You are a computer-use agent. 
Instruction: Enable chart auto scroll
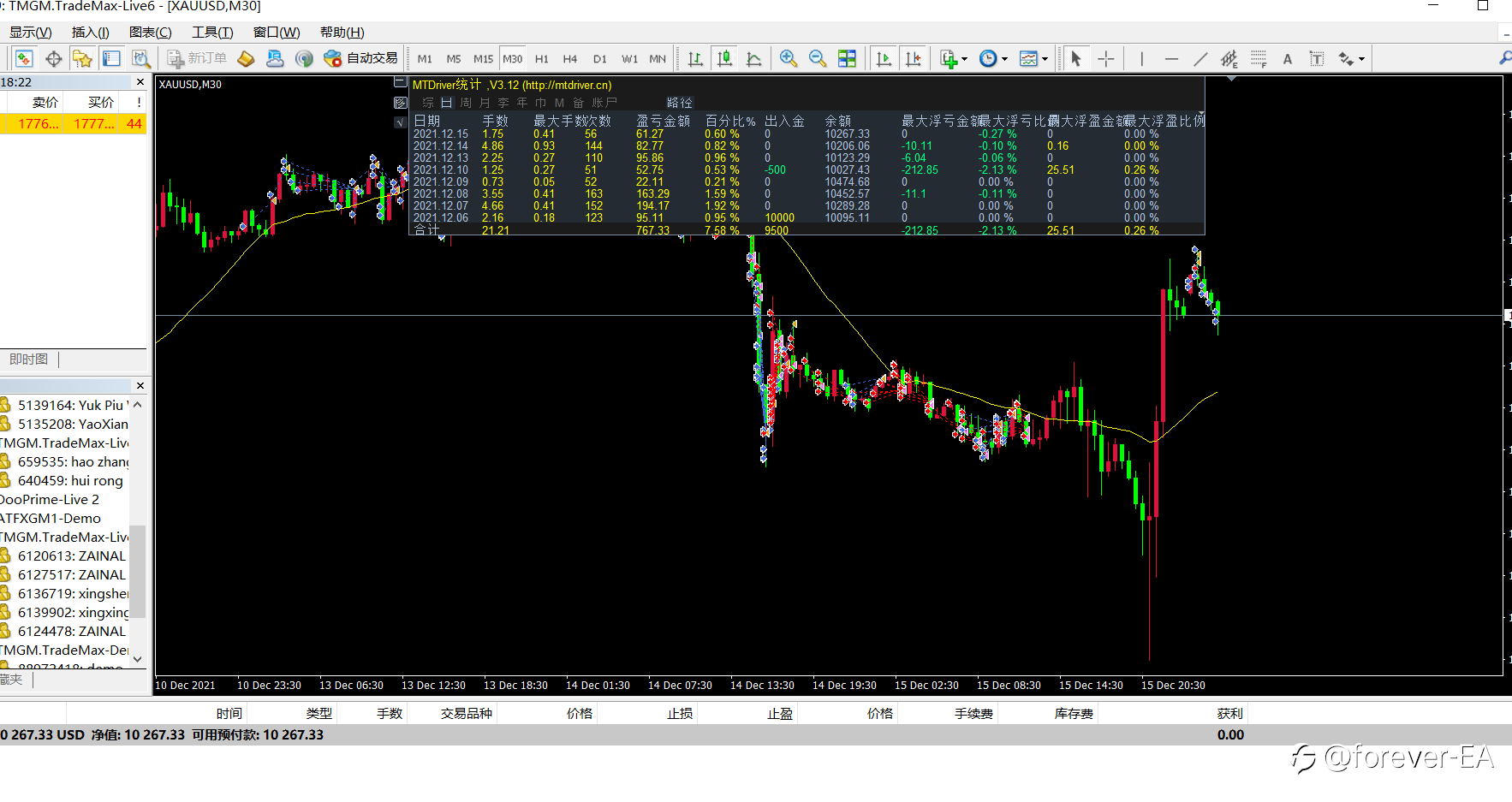(884, 58)
